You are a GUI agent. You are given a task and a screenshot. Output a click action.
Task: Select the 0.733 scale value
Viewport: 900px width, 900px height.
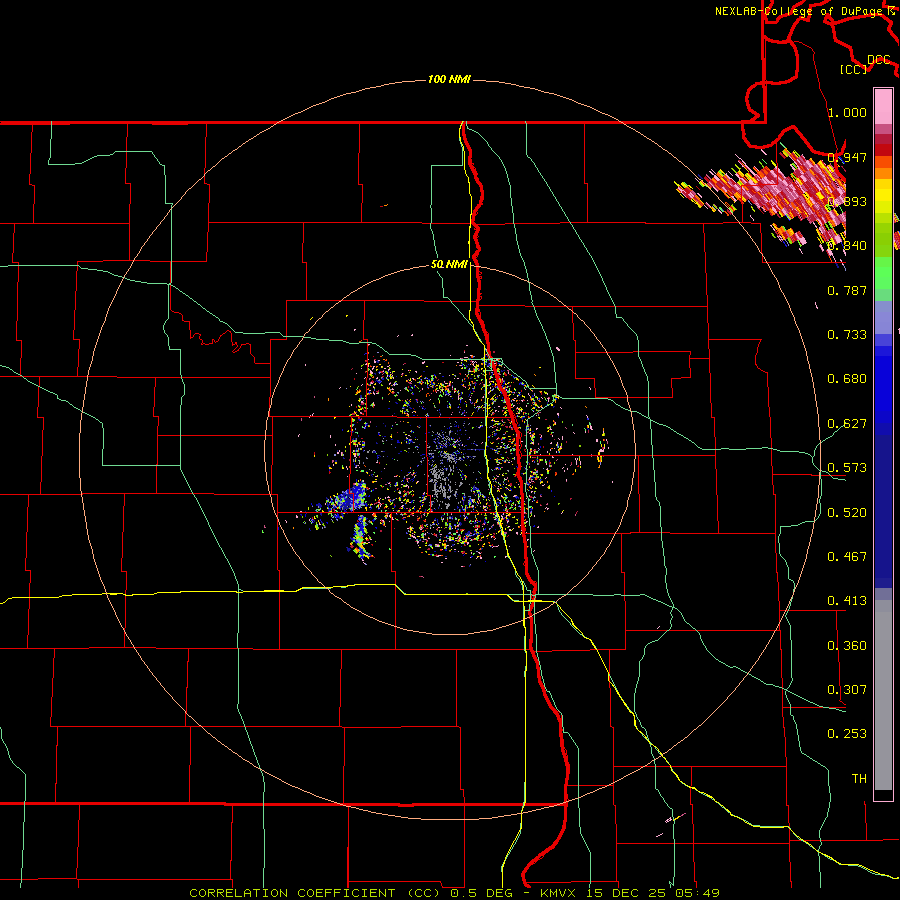tap(847, 335)
